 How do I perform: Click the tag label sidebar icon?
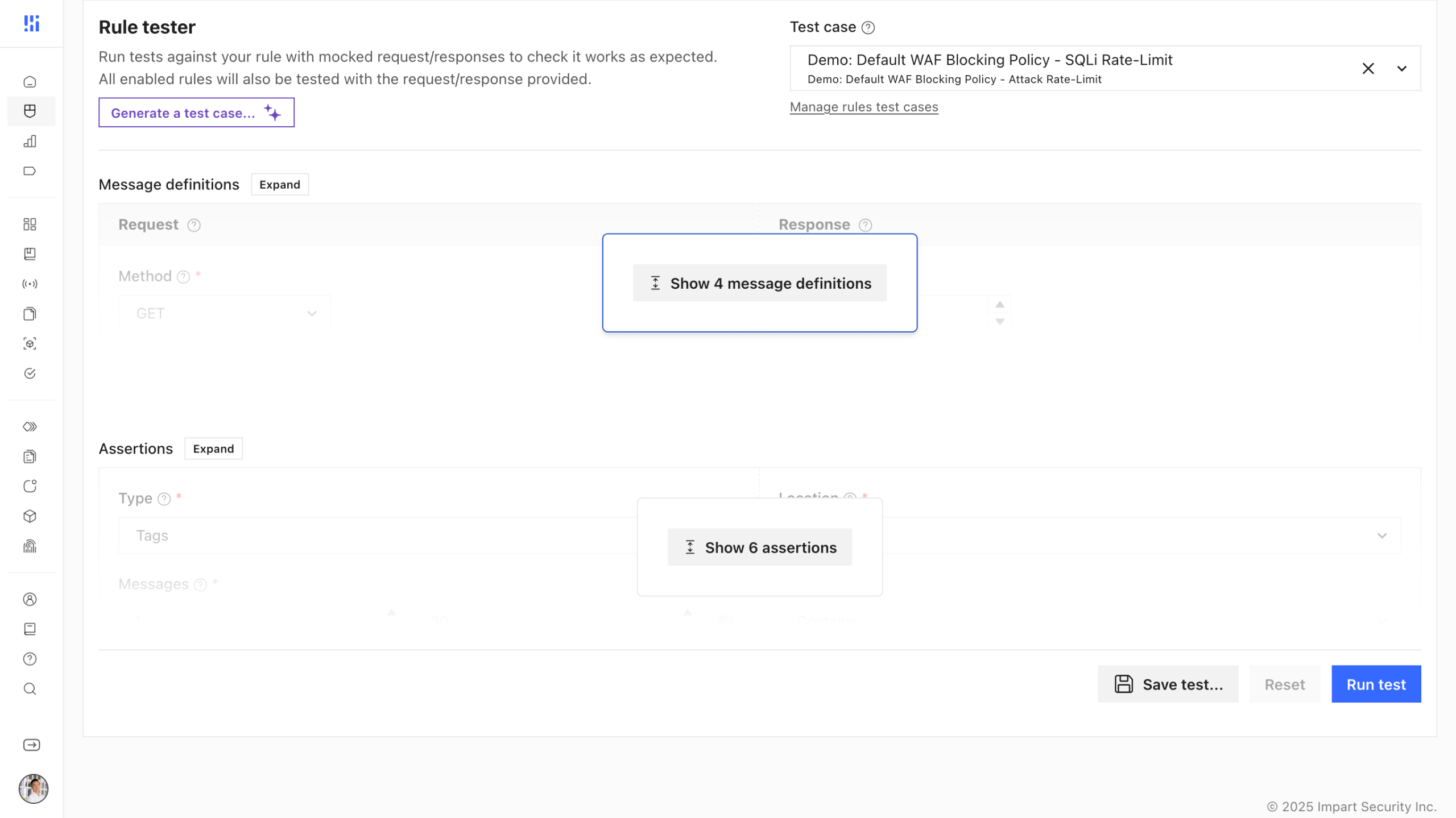(30, 171)
